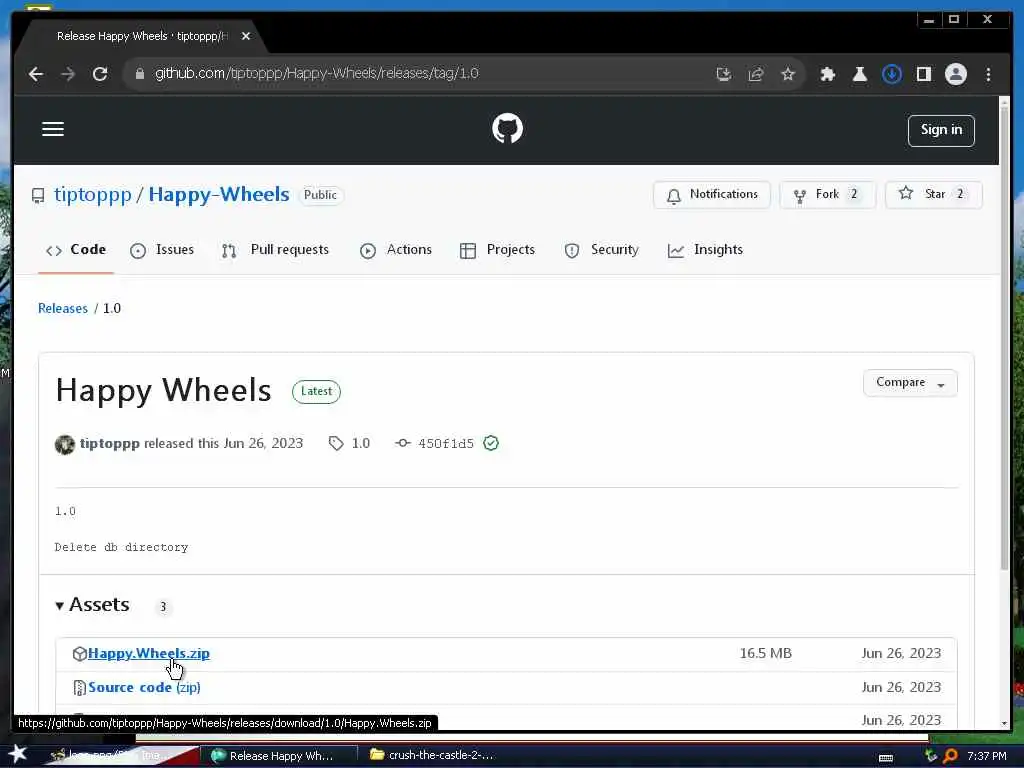Click the green verified commit checkmark
Screen dimensions: 1024x768
pyautogui.click(x=491, y=443)
